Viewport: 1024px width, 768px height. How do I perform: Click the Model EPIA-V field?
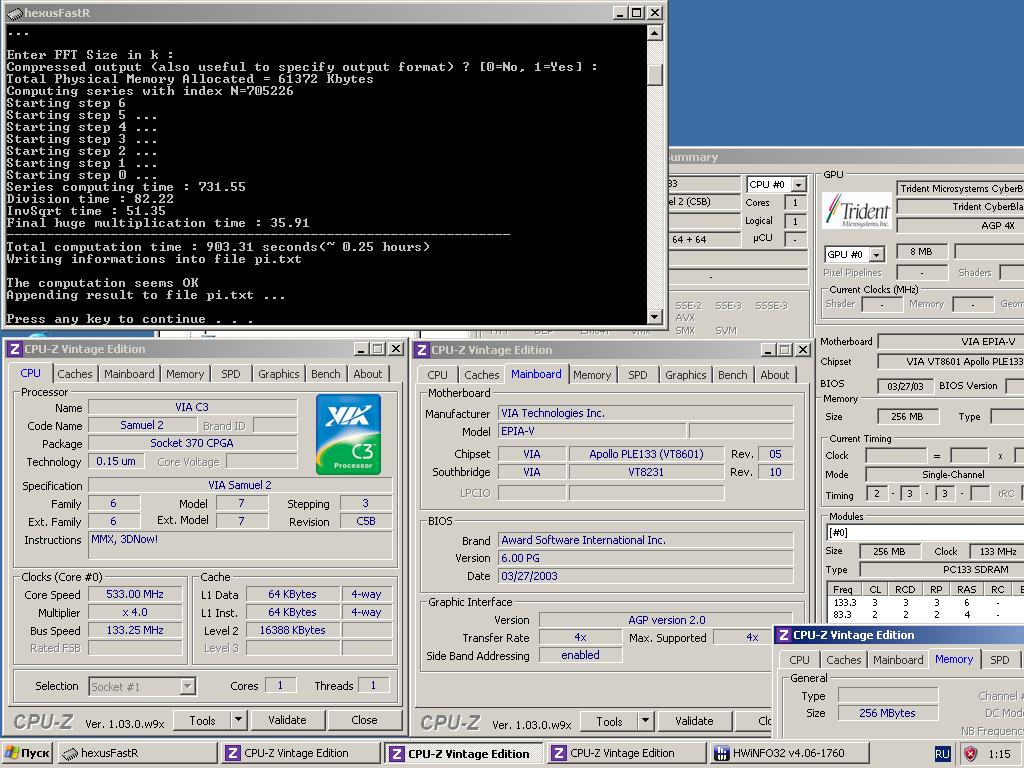point(592,431)
